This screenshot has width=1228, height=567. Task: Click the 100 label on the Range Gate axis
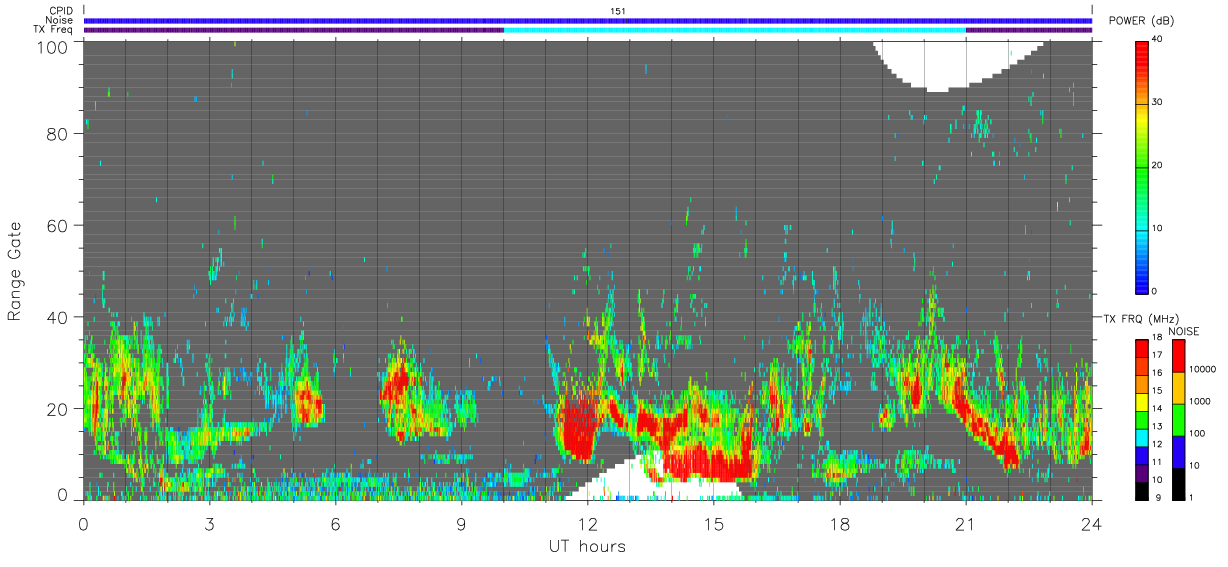[51, 46]
